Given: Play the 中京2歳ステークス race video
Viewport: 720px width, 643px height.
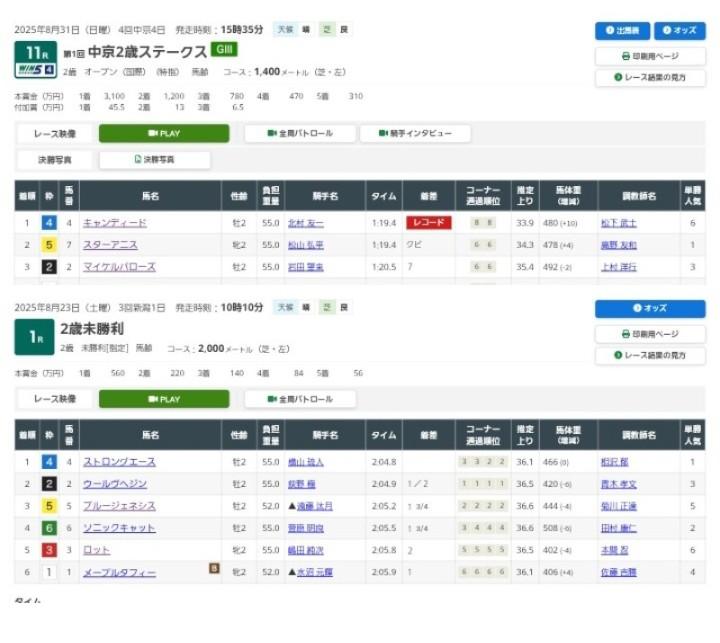Looking at the screenshot, I should pos(164,133).
